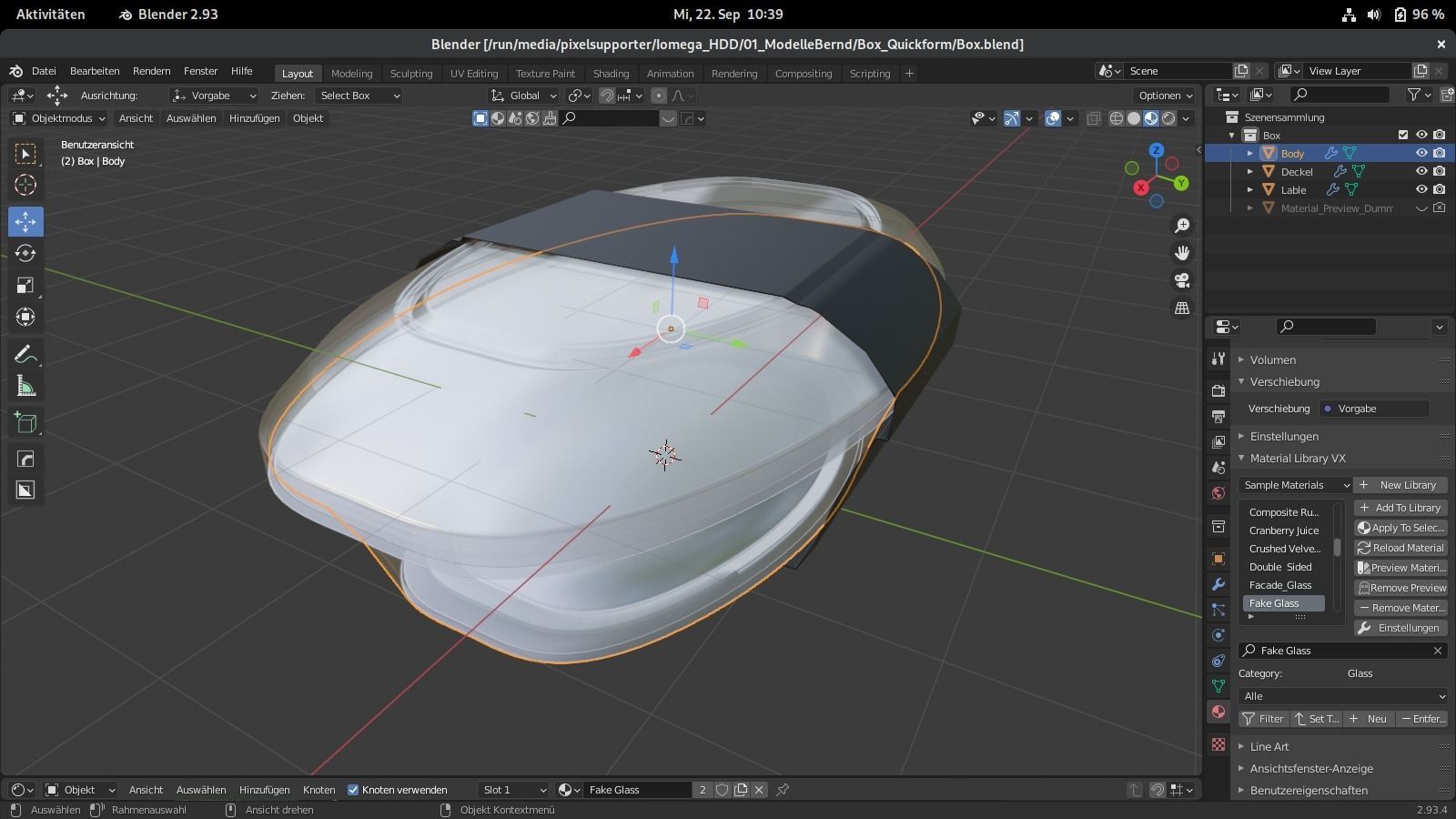Switch to Shading workspace tab

(x=611, y=74)
